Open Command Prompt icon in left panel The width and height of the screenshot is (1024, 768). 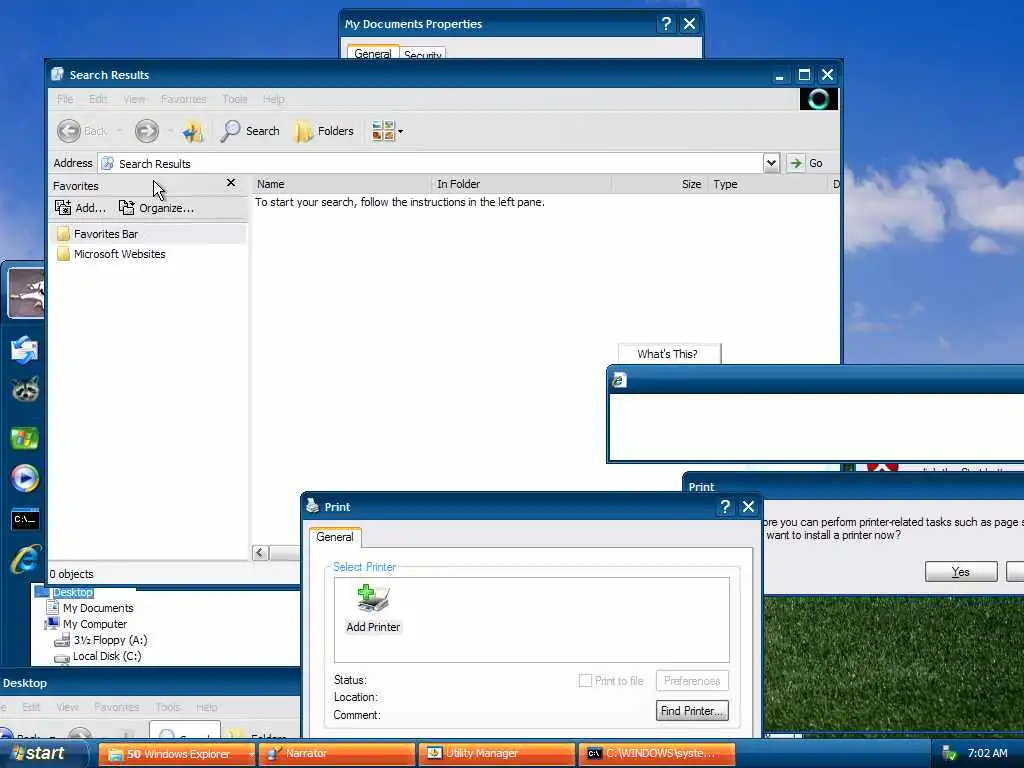pos(25,519)
